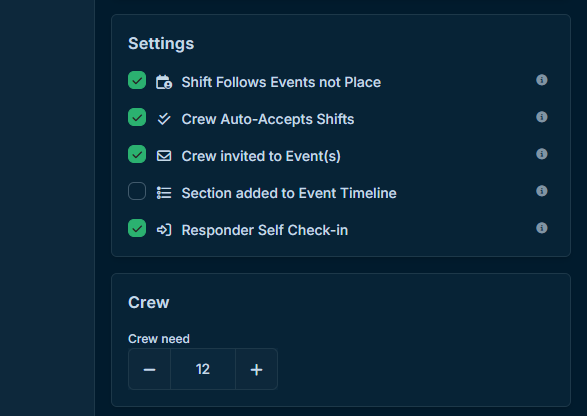Click the calendar icon beside Shift Follows Events
Viewport: 587px width, 416px height.
(x=164, y=82)
